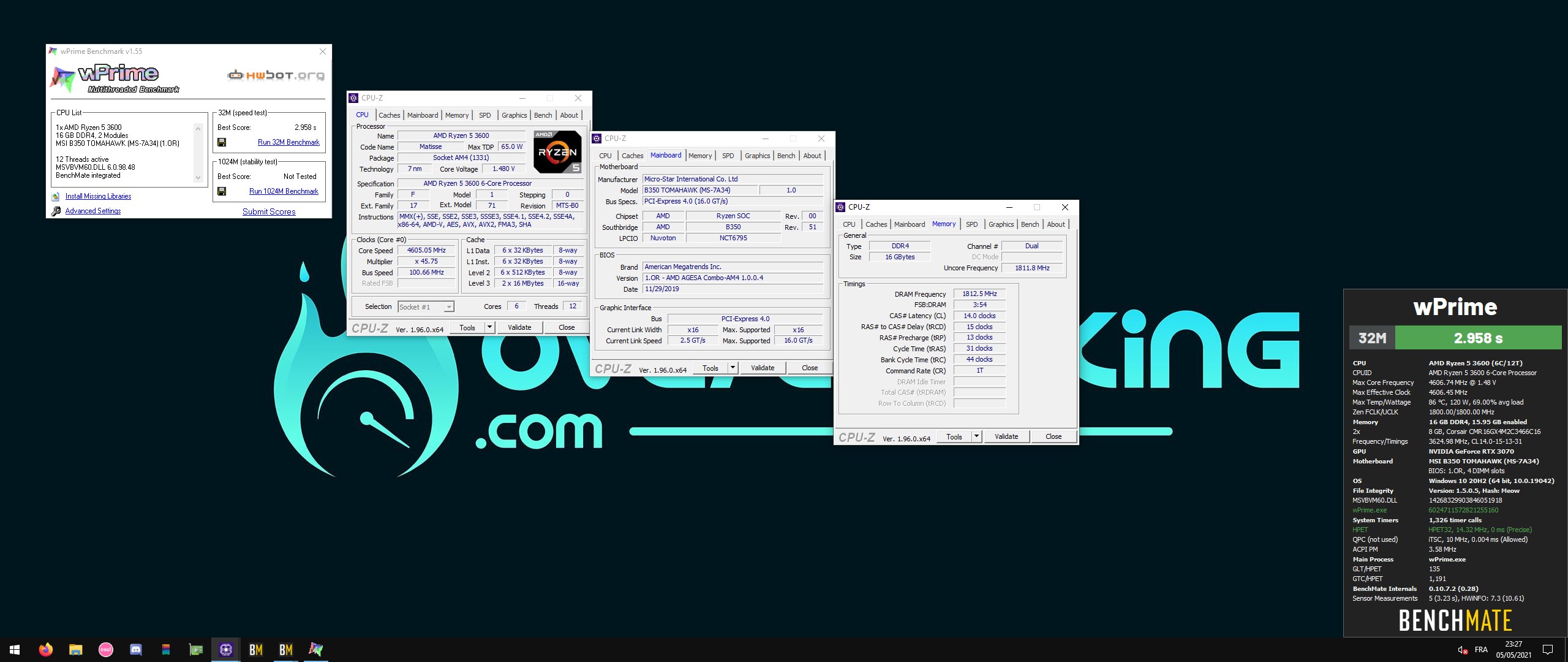Switch to CPU tab in Memory window
Viewport: 1568px width, 662px height.
pos(849,224)
